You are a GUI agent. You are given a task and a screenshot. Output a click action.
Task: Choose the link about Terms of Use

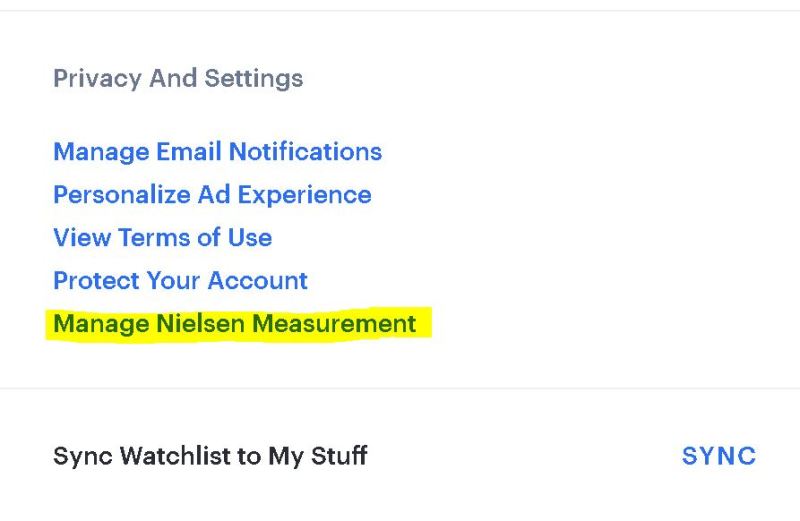(x=162, y=238)
